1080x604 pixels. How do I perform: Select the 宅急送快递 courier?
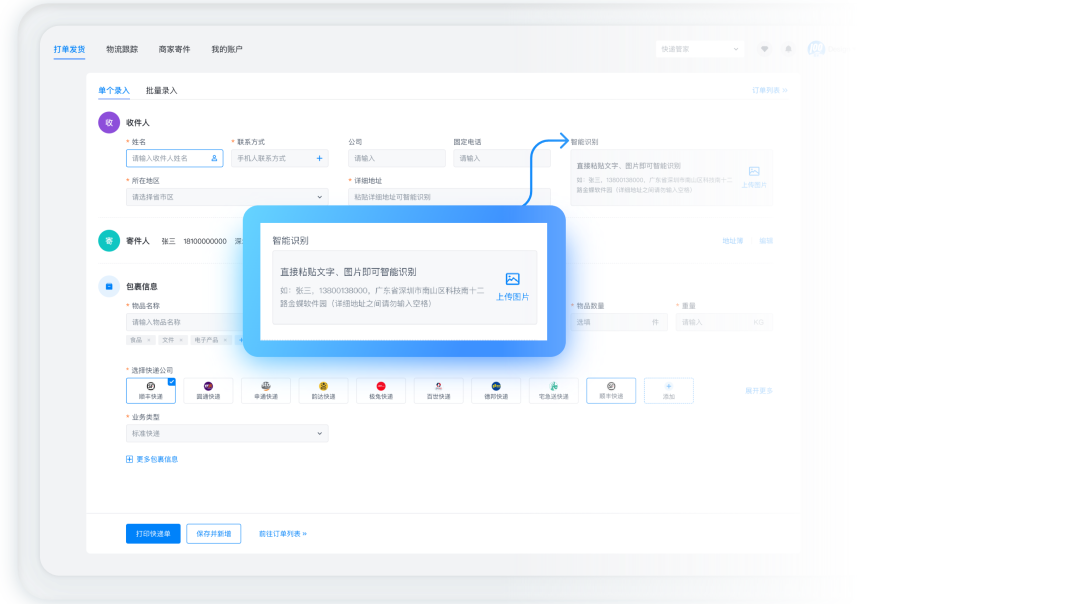coord(554,390)
